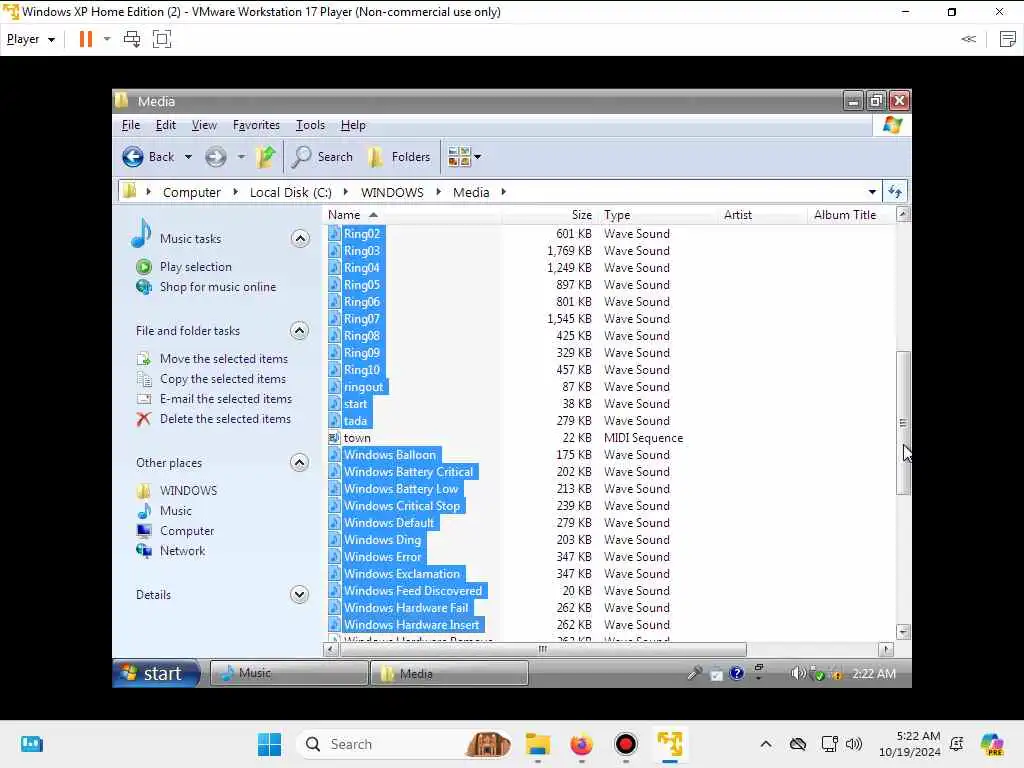Switch to Music taskbar window button

coord(289,673)
